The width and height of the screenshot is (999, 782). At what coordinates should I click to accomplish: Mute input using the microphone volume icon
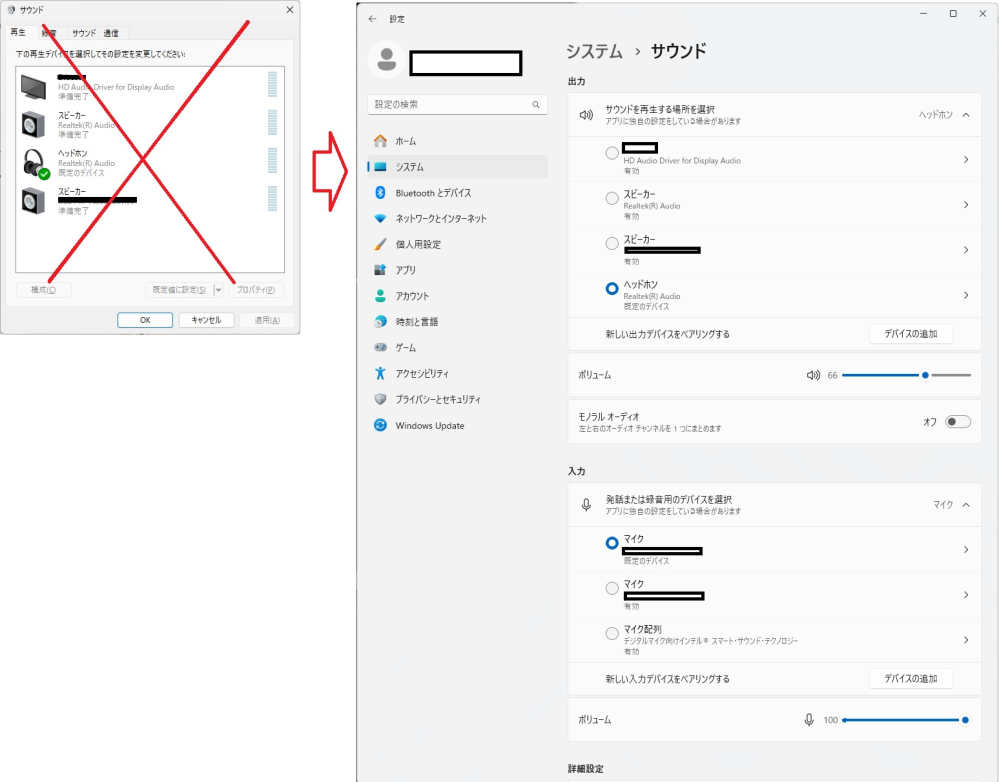coord(809,720)
